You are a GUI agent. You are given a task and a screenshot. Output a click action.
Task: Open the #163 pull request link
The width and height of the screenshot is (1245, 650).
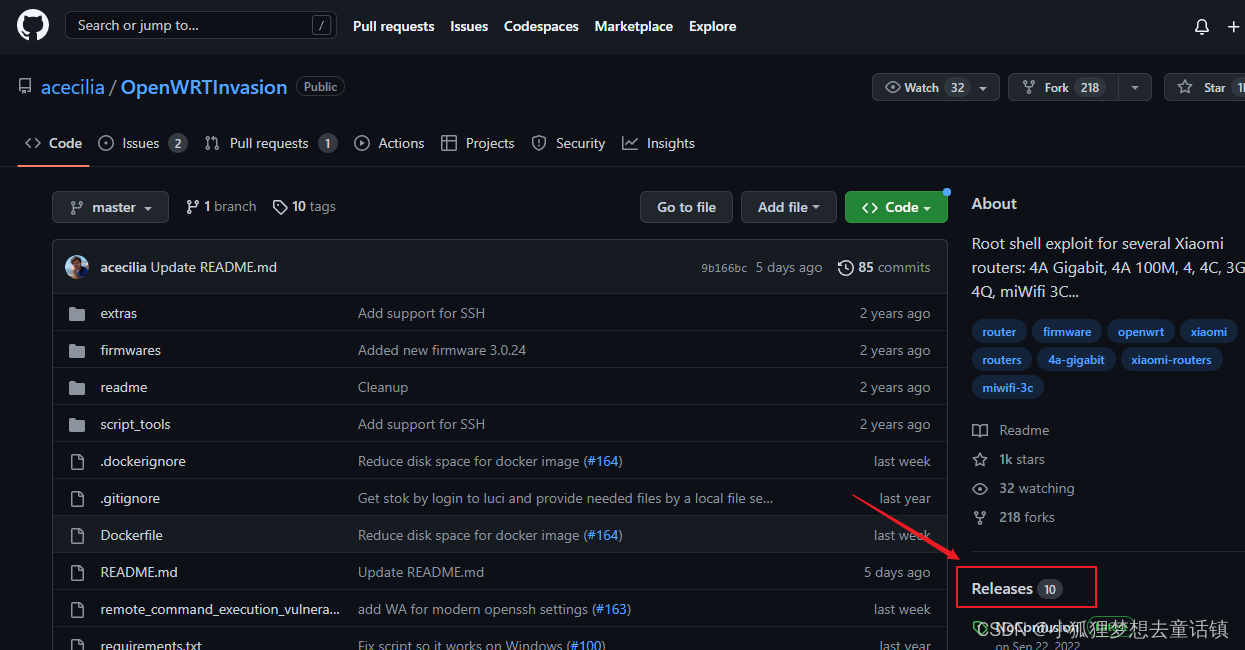click(x=611, y=610)
